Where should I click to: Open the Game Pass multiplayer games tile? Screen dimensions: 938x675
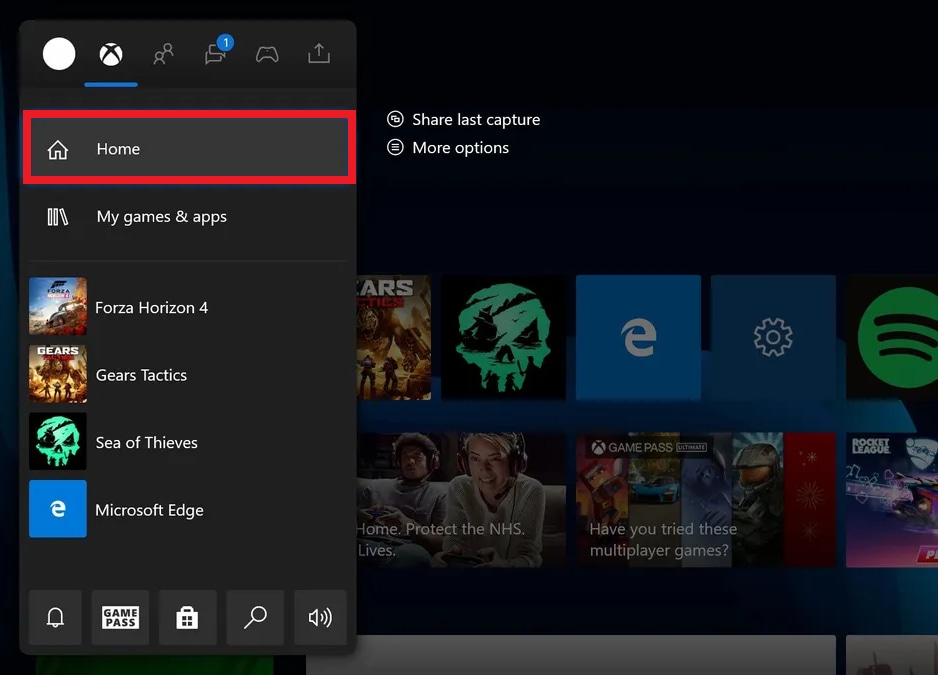coord(706,500)
